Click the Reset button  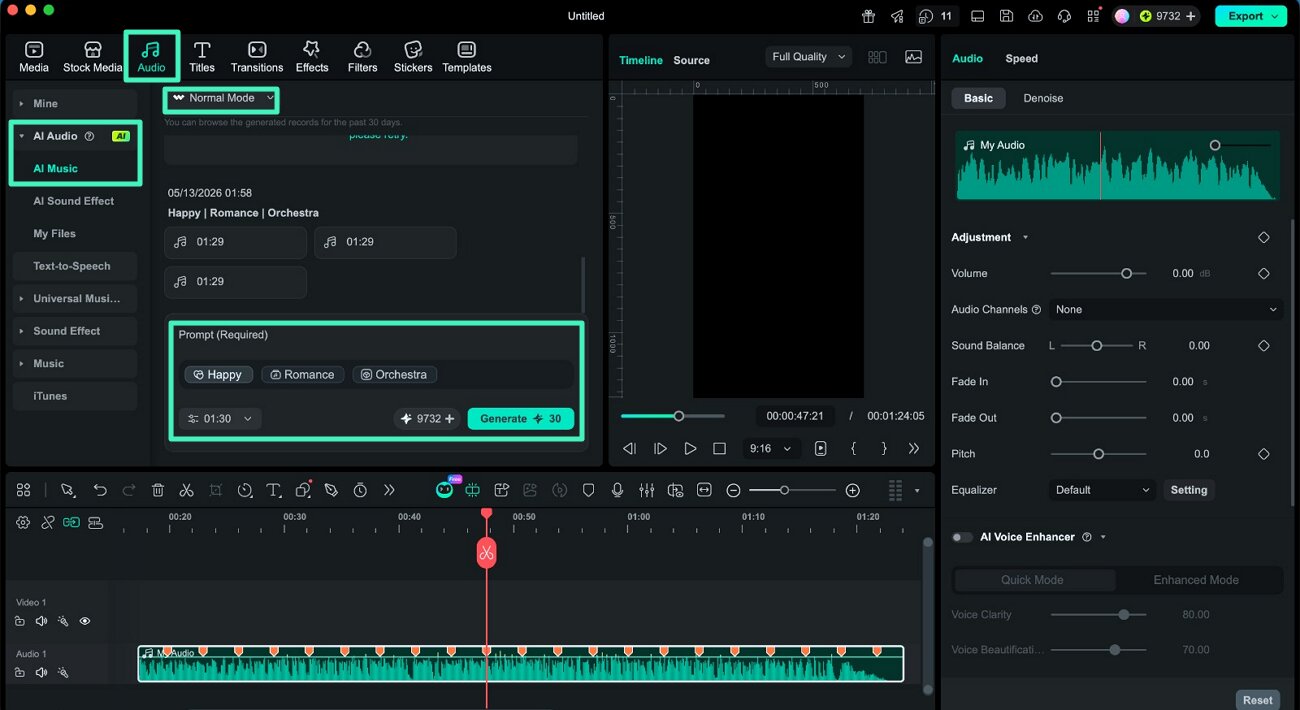tap(1258, 700)
